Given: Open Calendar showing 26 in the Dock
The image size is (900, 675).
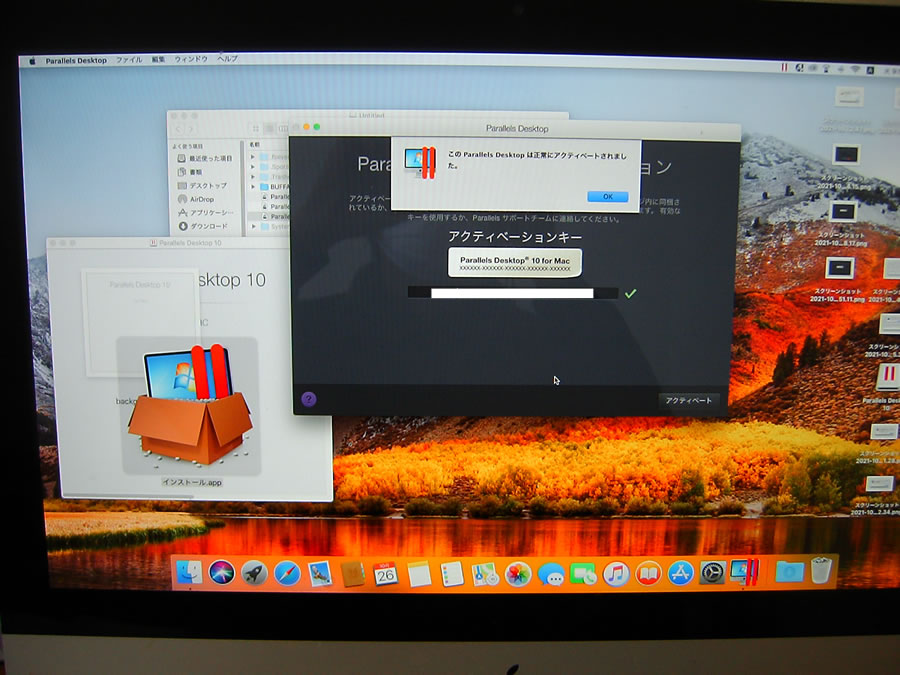Looking at the screenshot, I should pyautogui.click(x=385, y=573).
